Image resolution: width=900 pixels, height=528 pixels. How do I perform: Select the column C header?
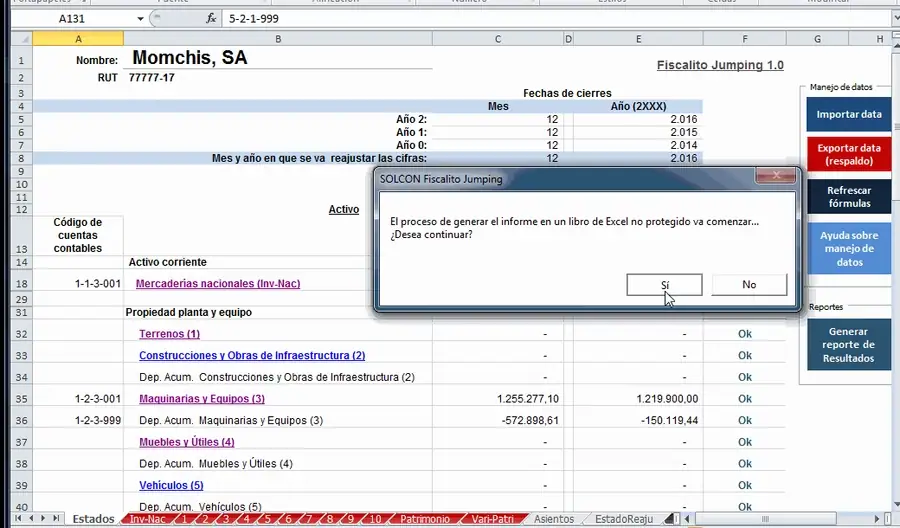tap(498, 39)
